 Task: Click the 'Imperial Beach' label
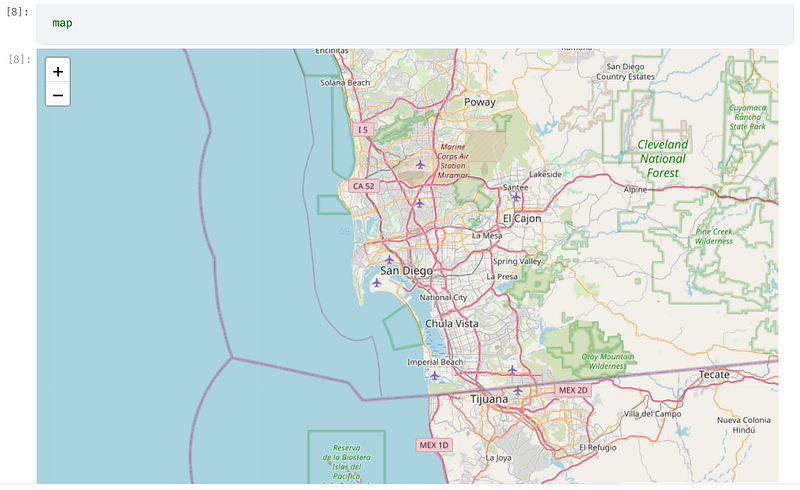pos(435,362)
